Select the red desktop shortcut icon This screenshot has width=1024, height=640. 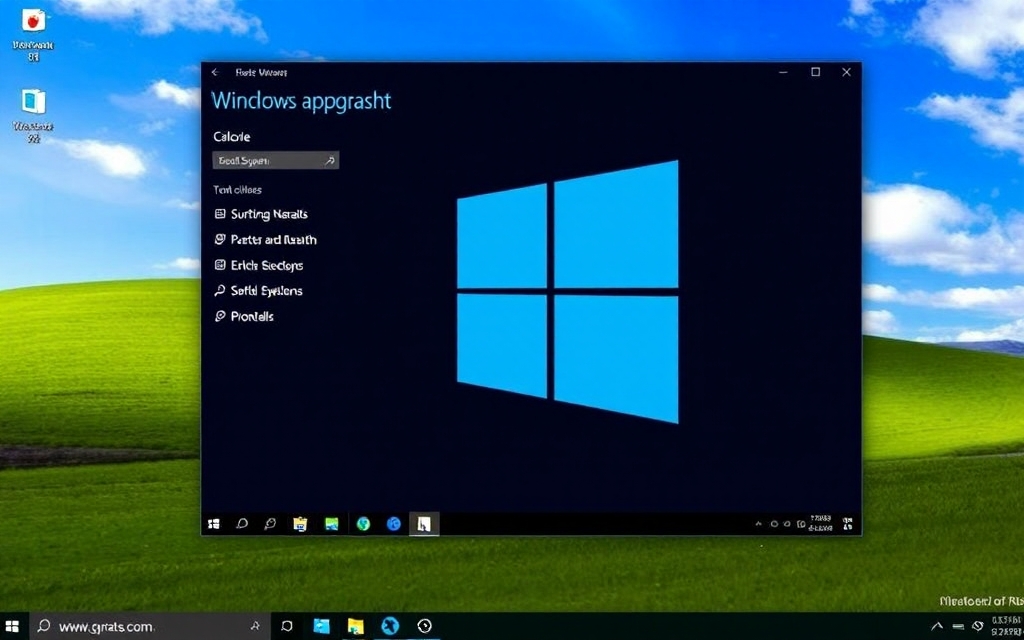pos(33,20)
